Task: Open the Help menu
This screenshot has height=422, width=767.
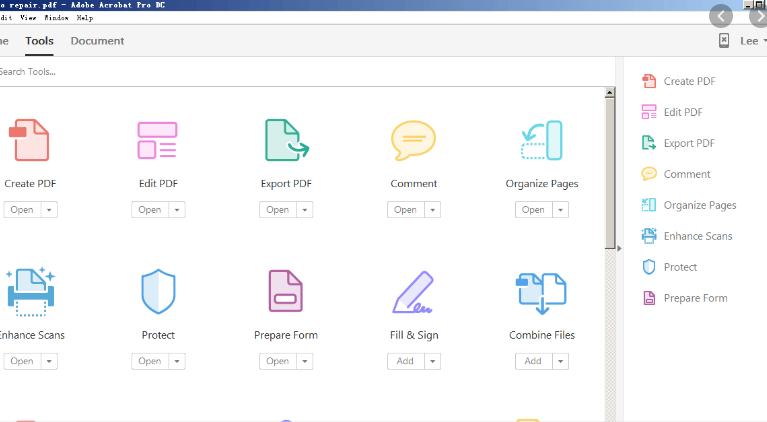Action: coord(85,18)
